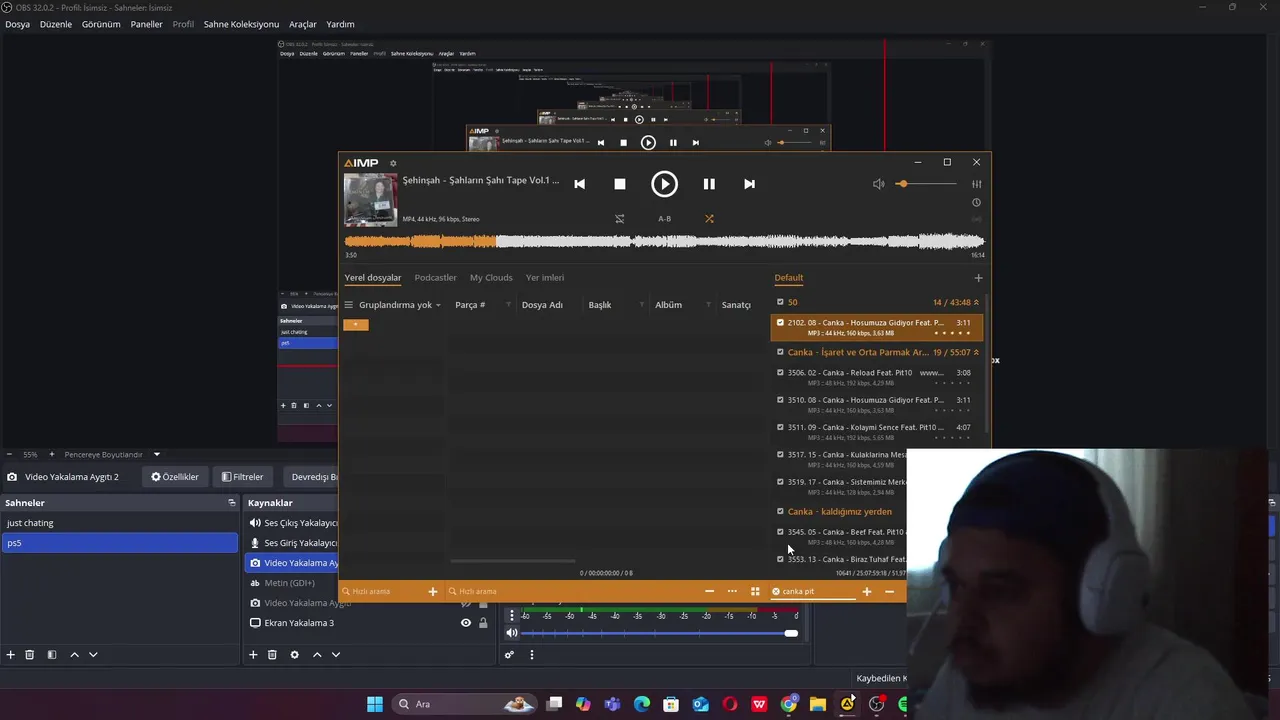Select the Default playlist tab
The height and width of the screenshot is (720, 1280).
[x=788, y=278]
